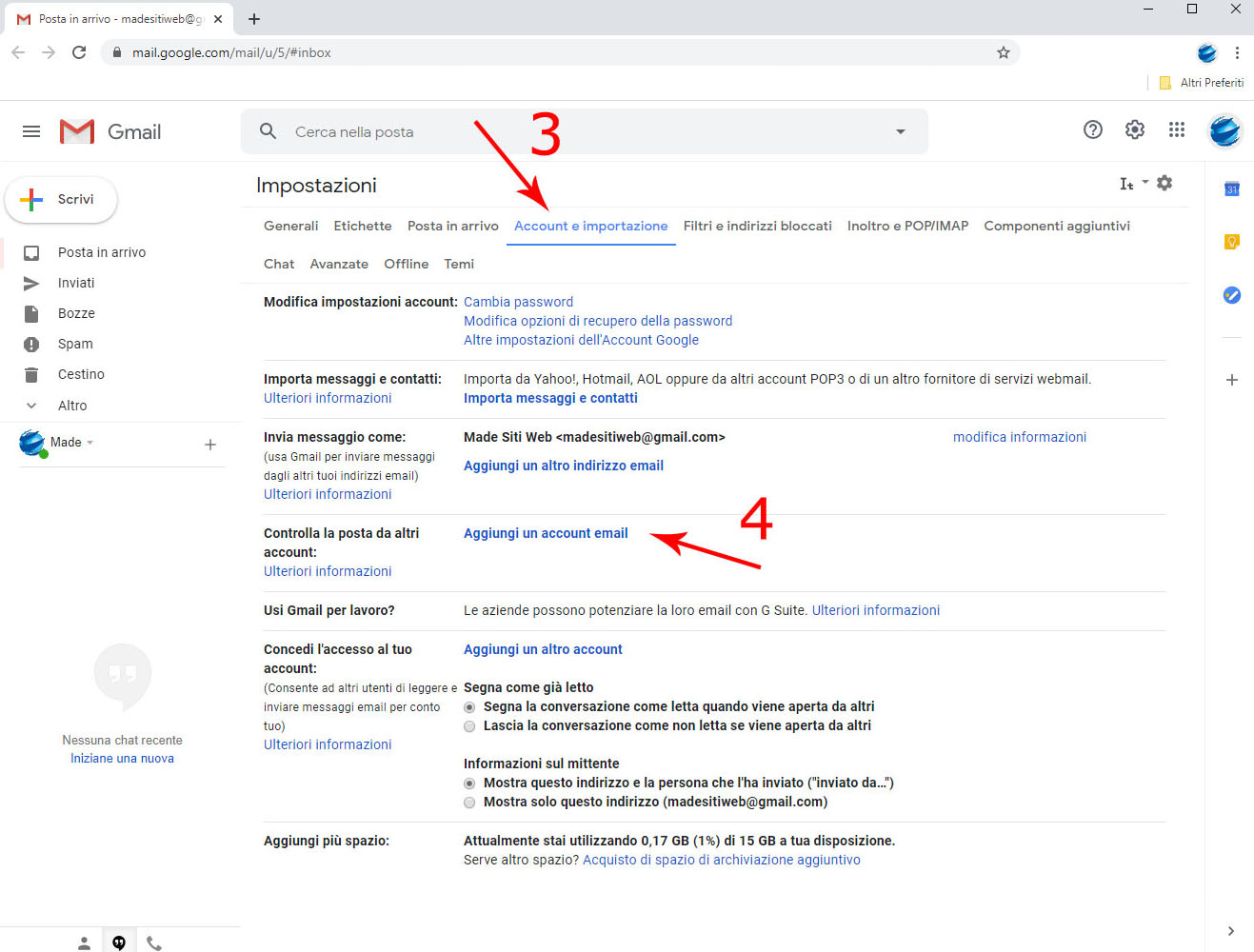
Task: Open the Avanzate settings tab
Action: coord(339,264)
